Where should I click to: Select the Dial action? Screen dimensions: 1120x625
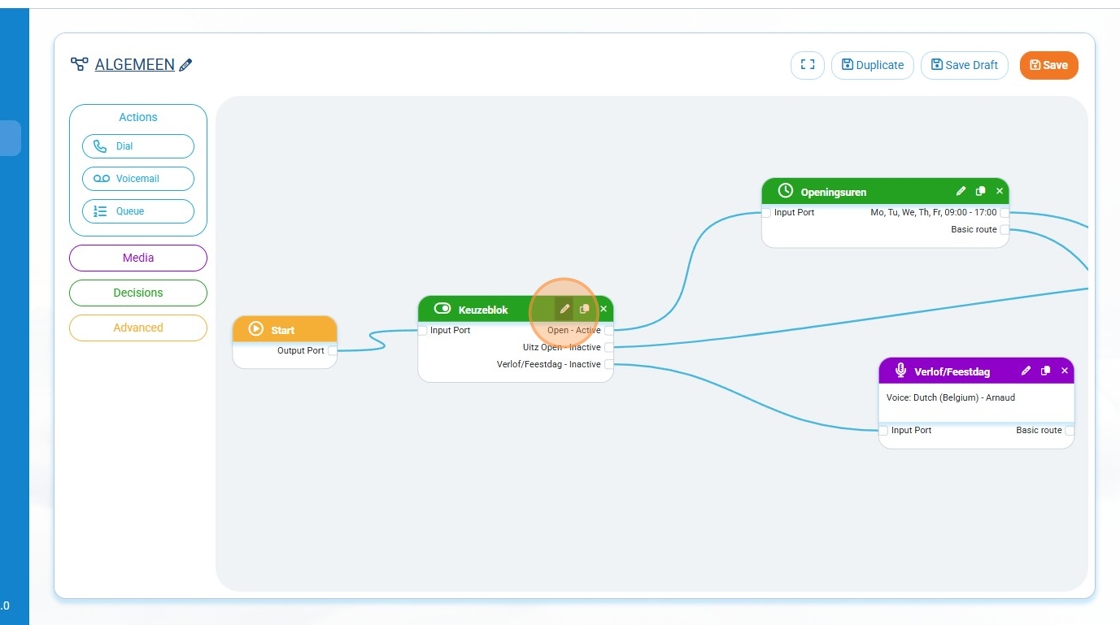coord(138,146)
